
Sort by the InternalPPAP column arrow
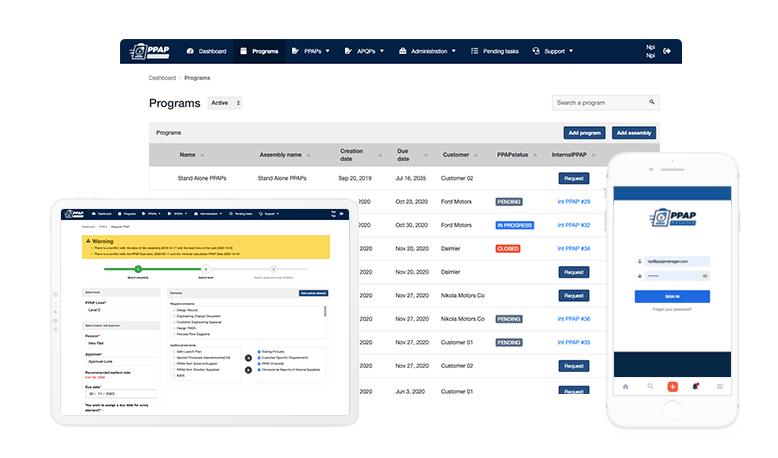click(593, 155)
